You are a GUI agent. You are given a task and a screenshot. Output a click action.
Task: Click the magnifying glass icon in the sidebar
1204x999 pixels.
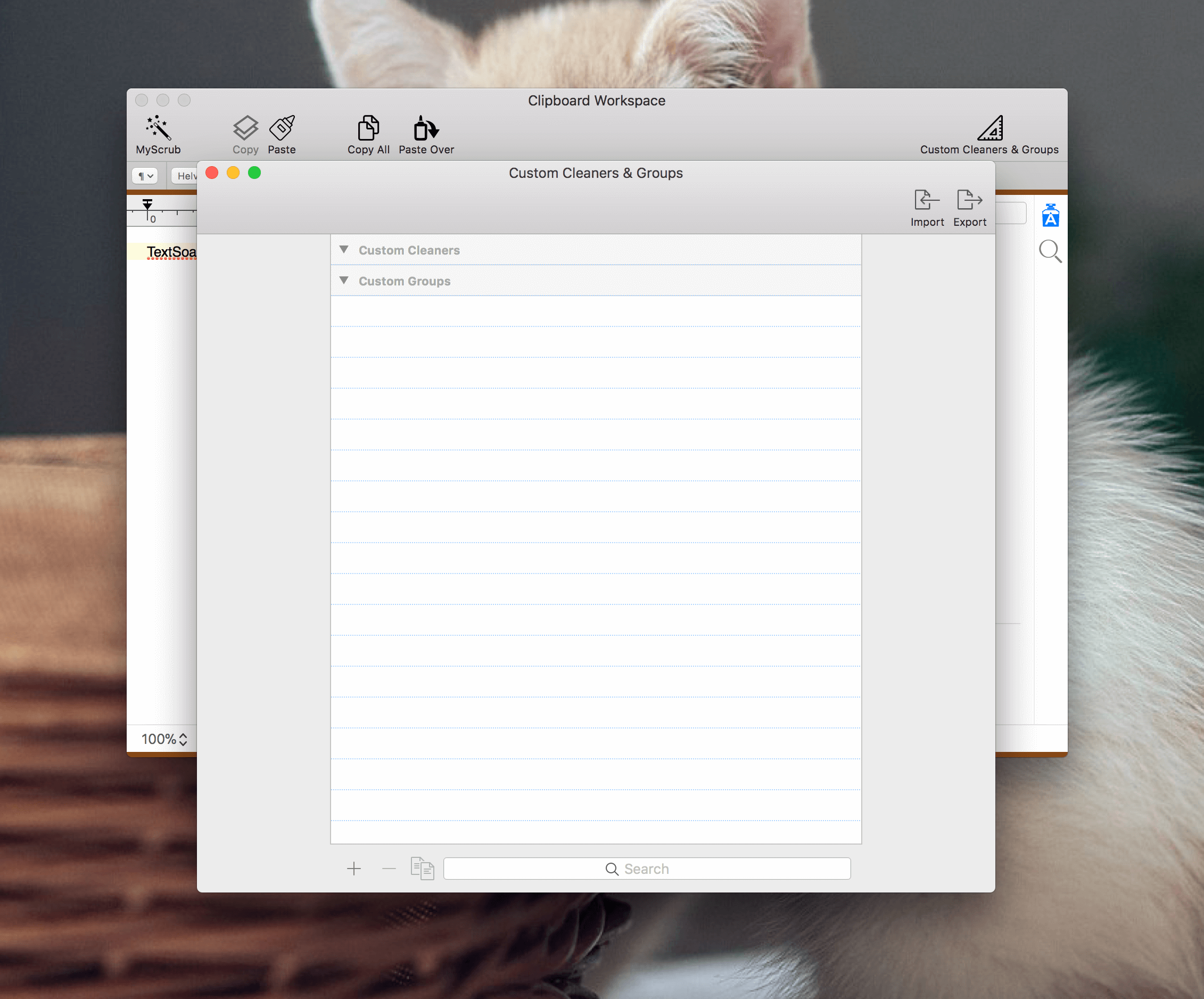(1050, 251)
